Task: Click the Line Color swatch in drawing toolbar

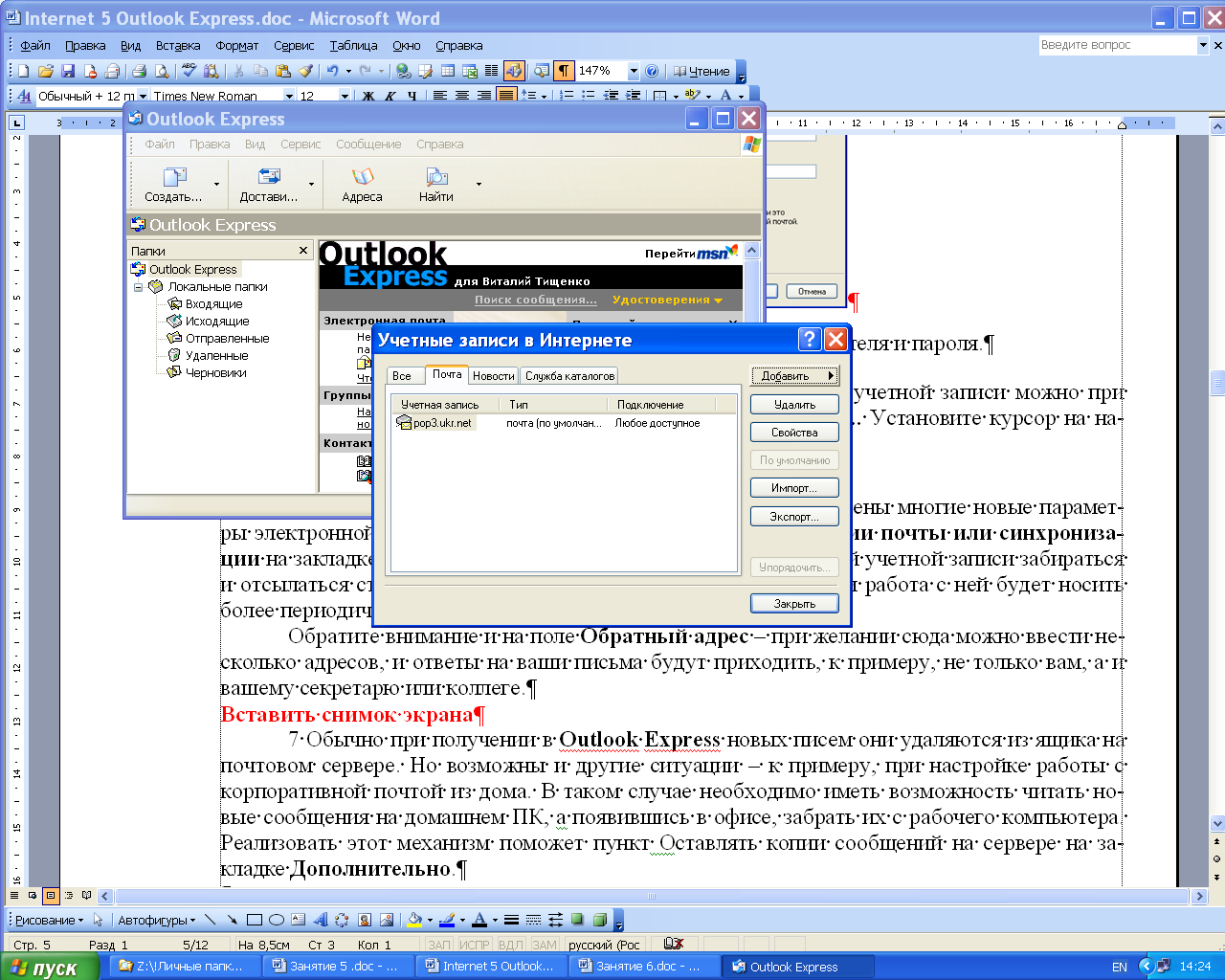Action: click(447, 920)
